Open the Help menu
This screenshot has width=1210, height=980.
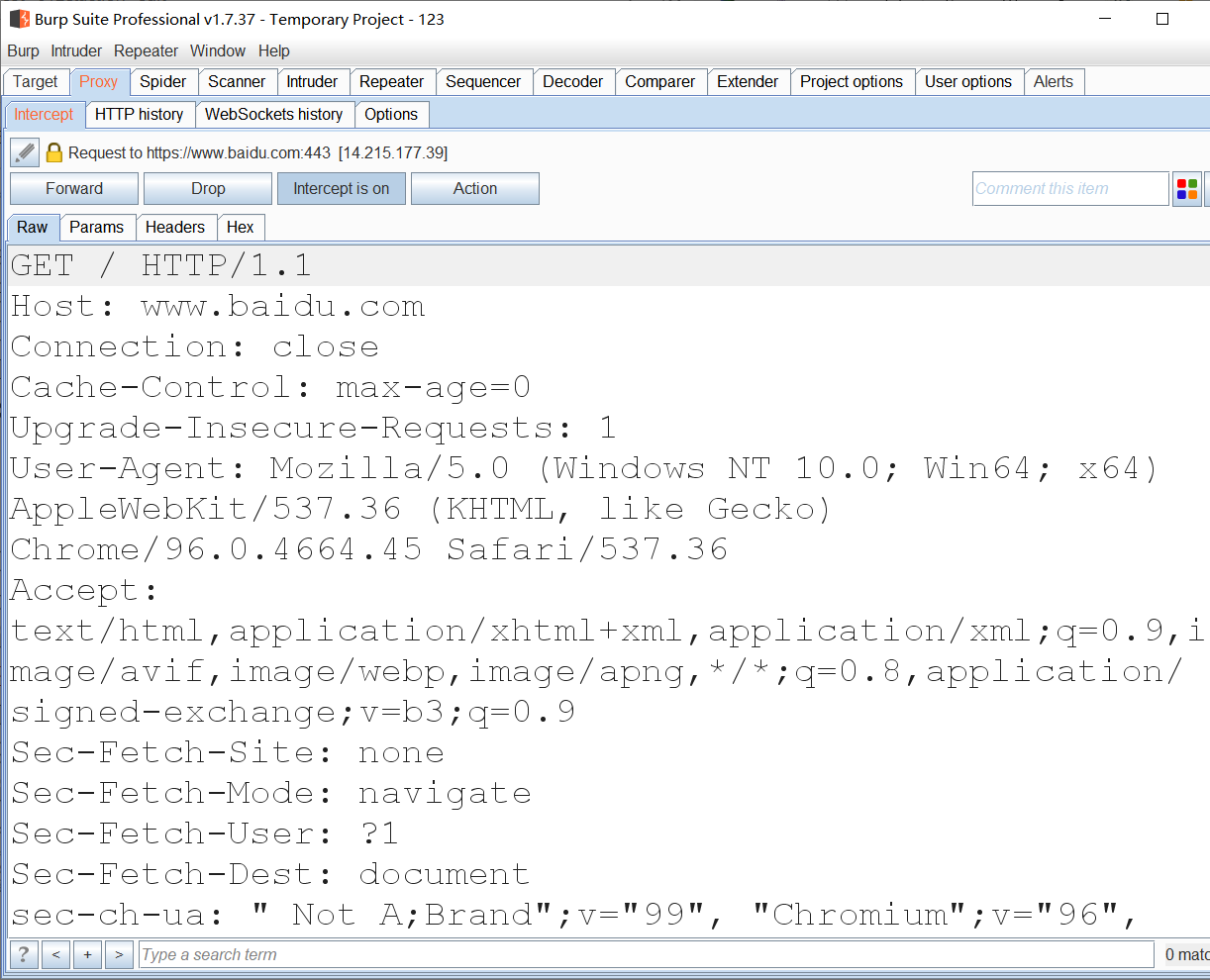274,50
